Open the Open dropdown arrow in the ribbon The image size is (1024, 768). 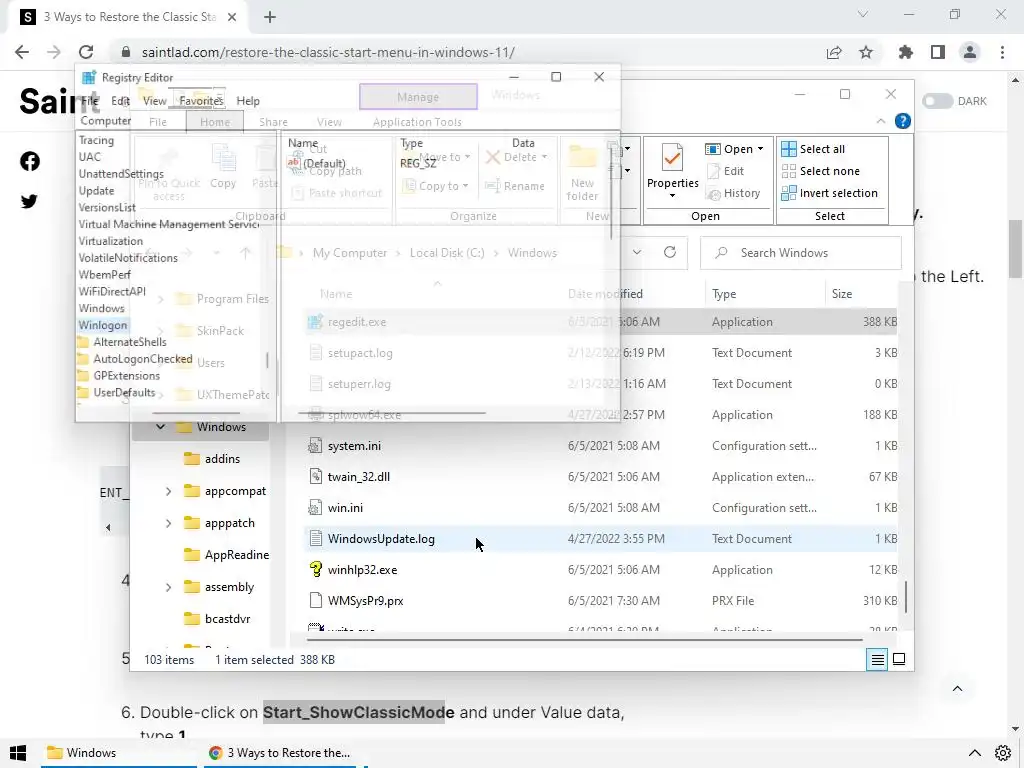[x=760, y=149]
